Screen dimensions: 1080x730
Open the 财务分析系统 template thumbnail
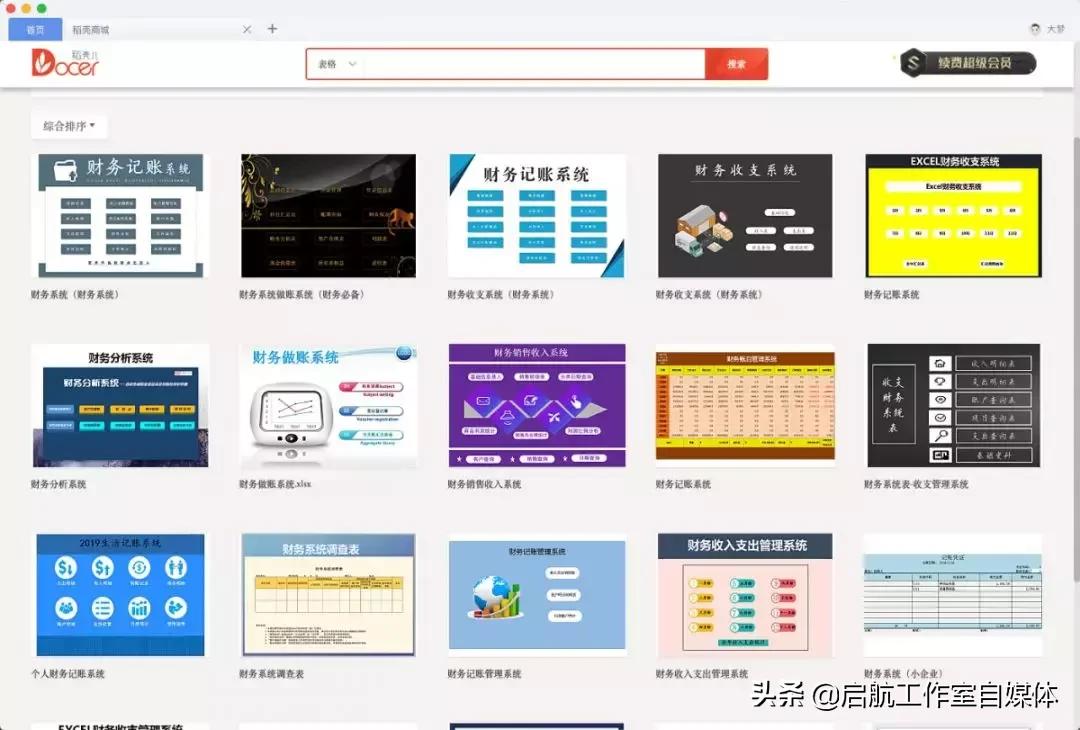[118, 405]
